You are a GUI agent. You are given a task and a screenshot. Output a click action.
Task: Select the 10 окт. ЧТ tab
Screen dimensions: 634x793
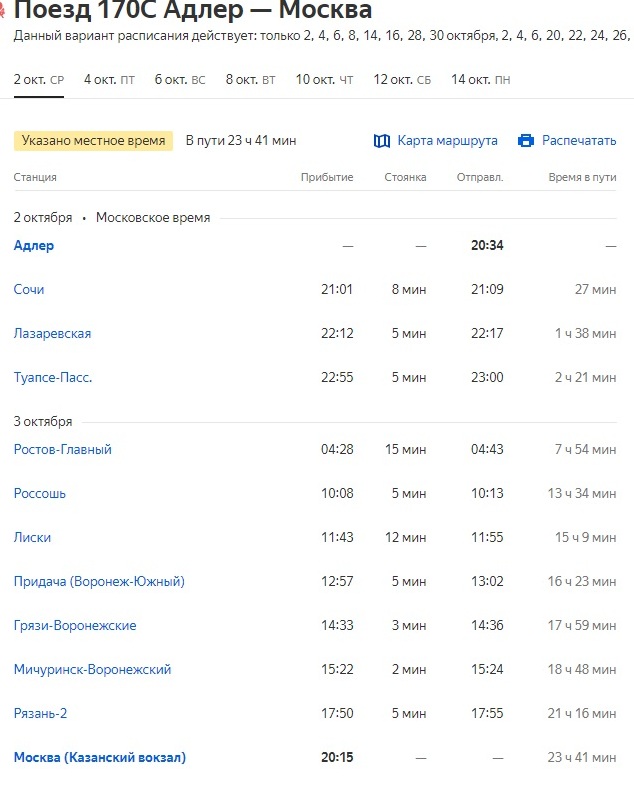pos(324,80)
